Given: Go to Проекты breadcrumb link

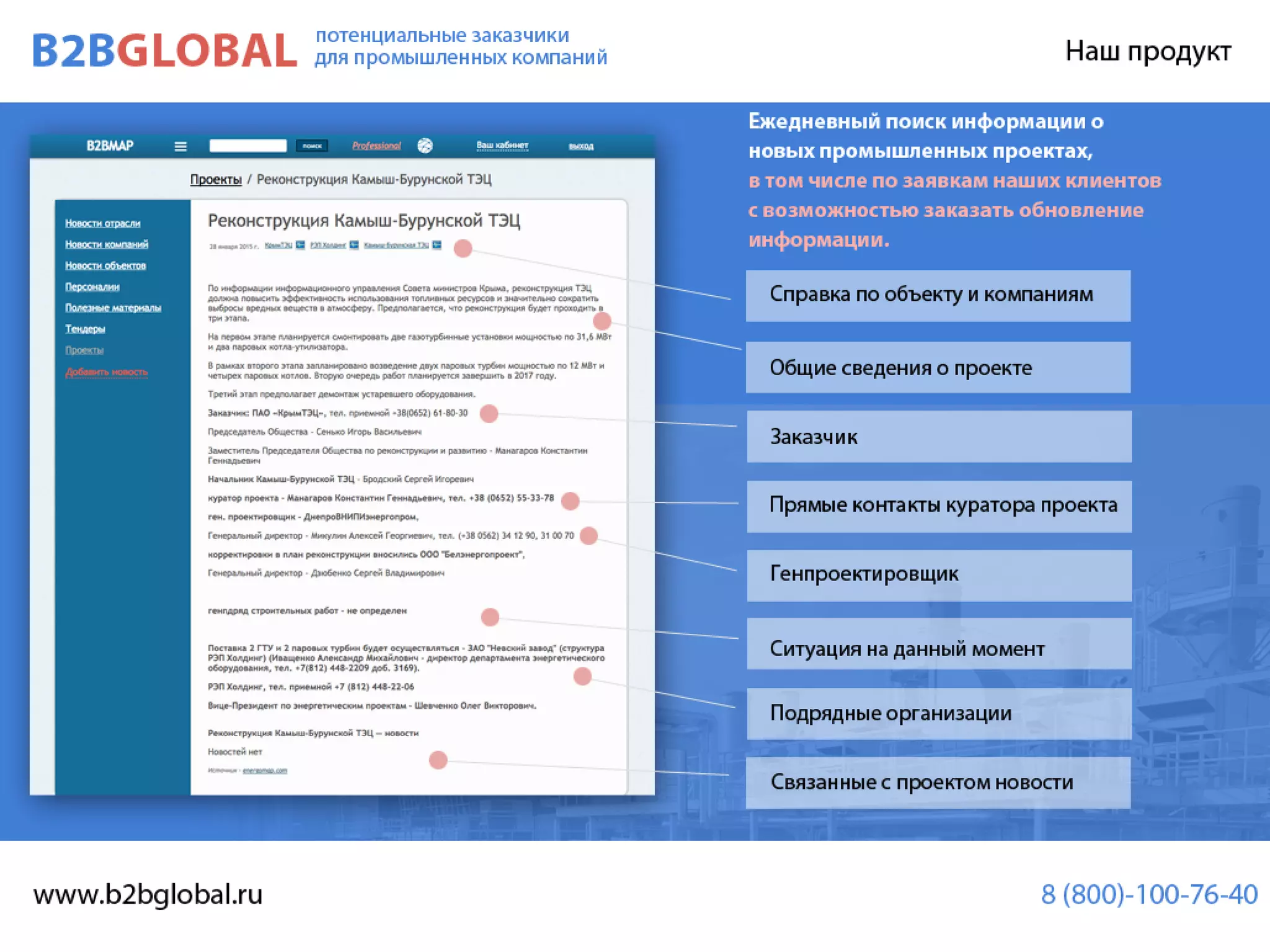Looking at the screenshot, I should click(216, 180).
